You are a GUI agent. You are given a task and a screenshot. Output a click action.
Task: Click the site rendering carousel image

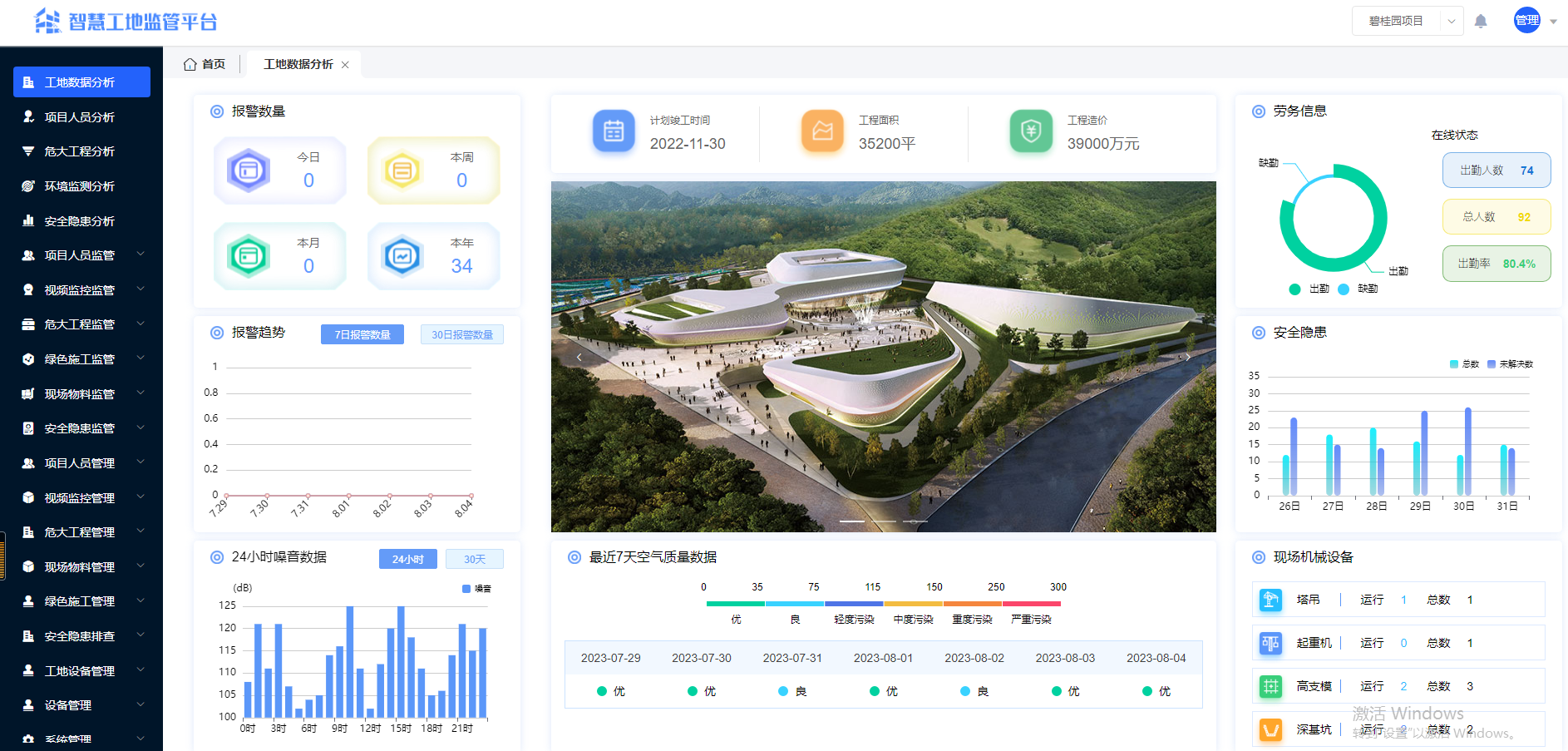(884, 357)
